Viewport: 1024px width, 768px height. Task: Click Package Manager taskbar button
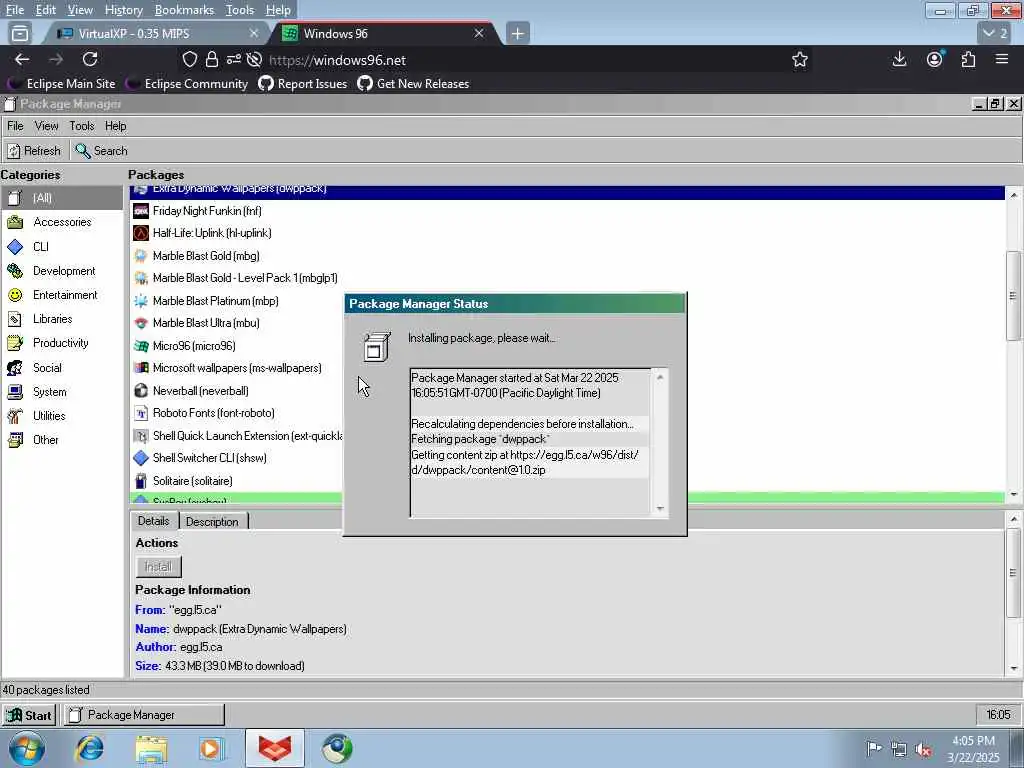coord(144,715)
